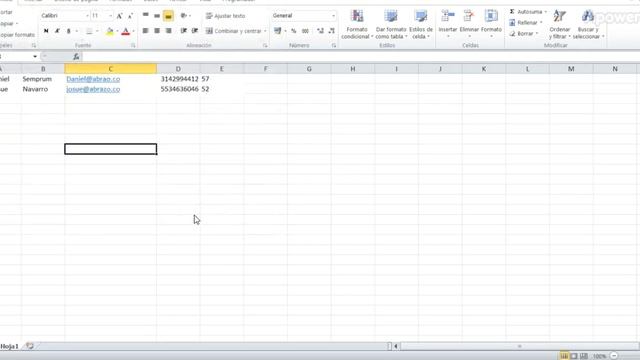The image size is (640, 360).
Task: Select column D header
Action: click(x=178, y=69)
